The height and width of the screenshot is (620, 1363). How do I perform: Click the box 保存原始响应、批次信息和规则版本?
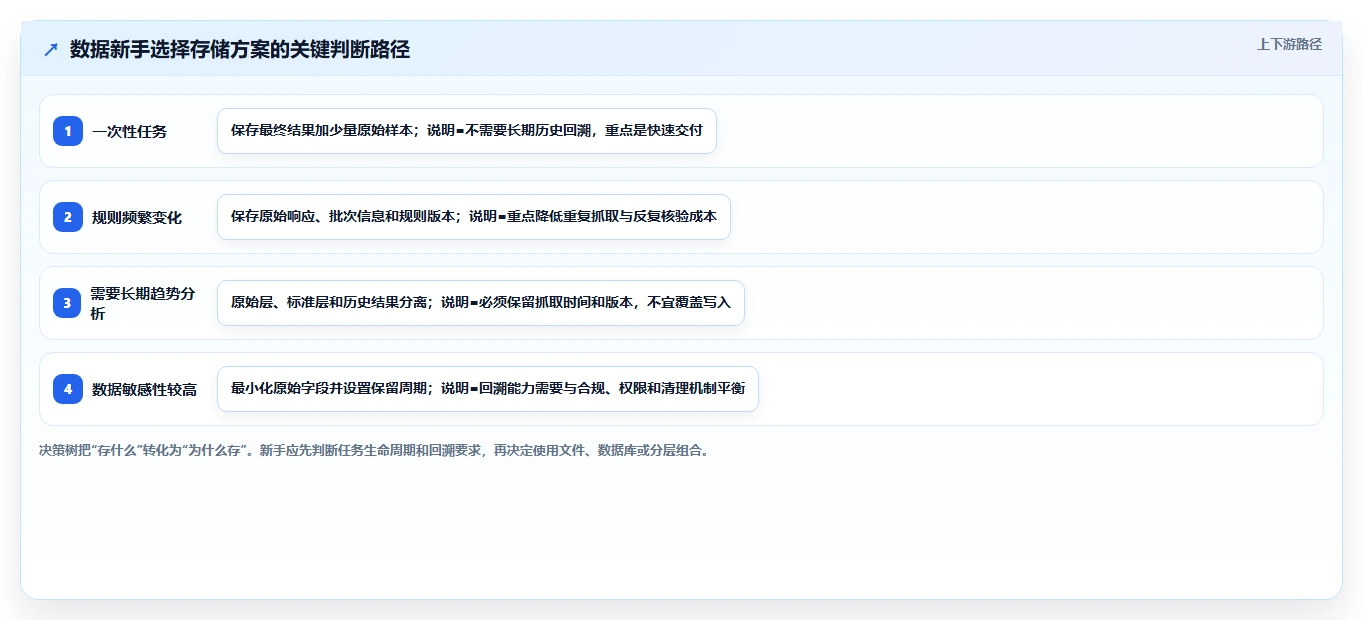point(474,217)
